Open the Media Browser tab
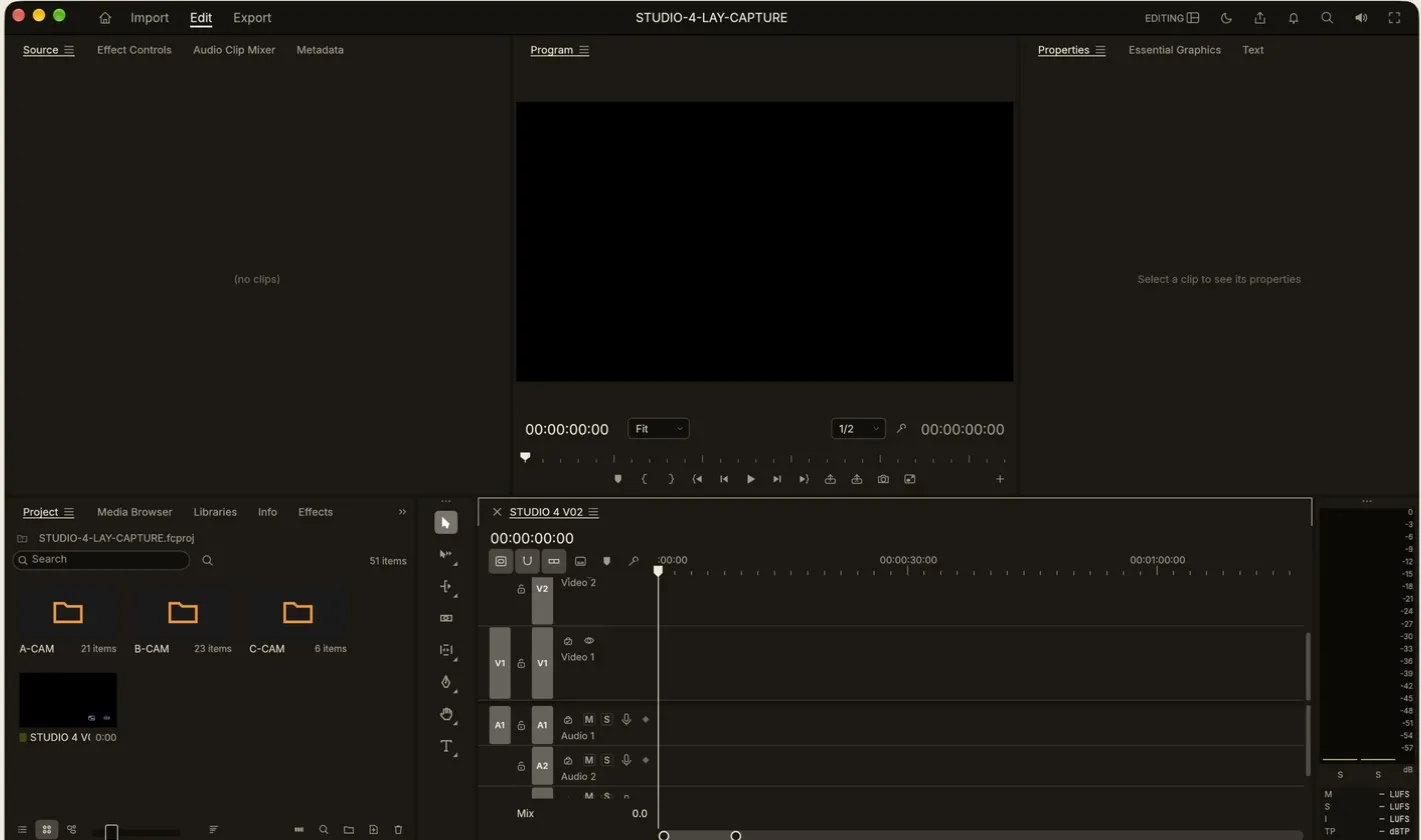Image resolution: width=1421 pixels, height=840 pixels. coord(135,512)
